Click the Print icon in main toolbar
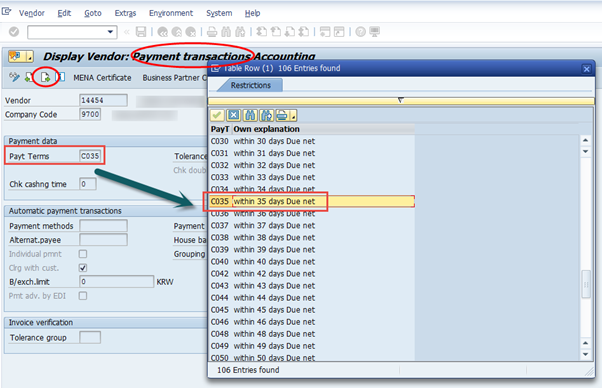This screenshot has width=602, height=388. [x=212, y=32]
